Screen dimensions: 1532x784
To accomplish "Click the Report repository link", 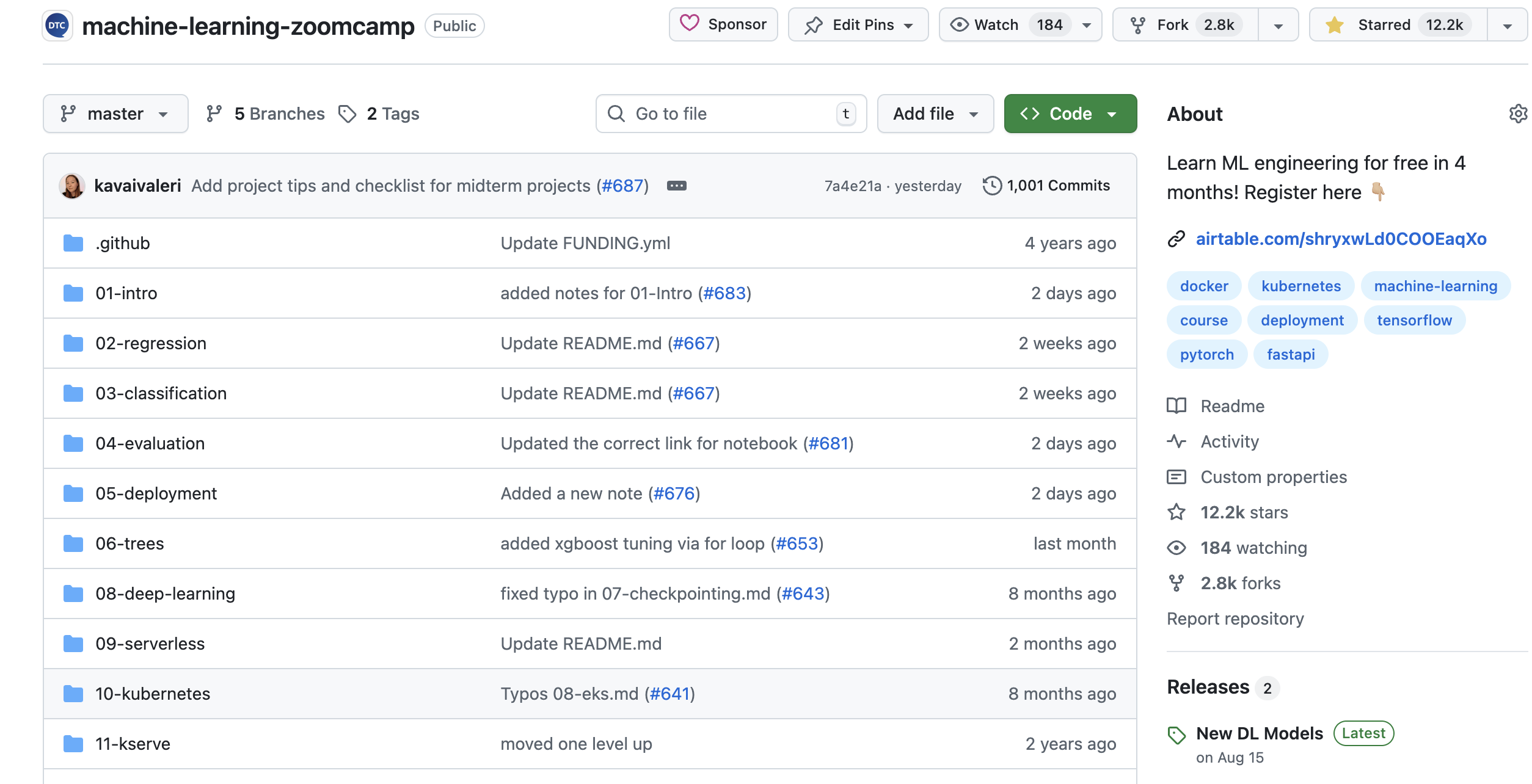I will click(x=1235, y=619).
